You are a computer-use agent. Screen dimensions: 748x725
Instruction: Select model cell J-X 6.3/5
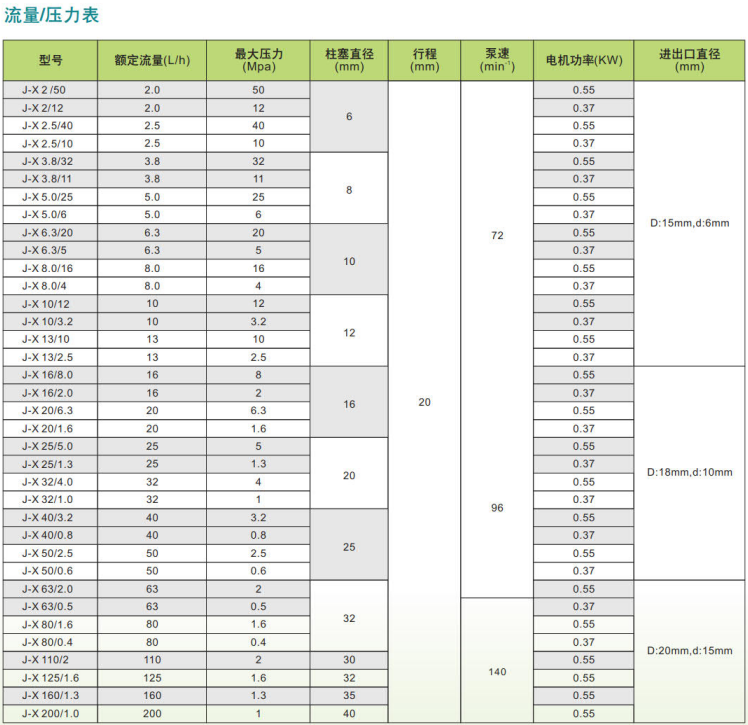51,250
